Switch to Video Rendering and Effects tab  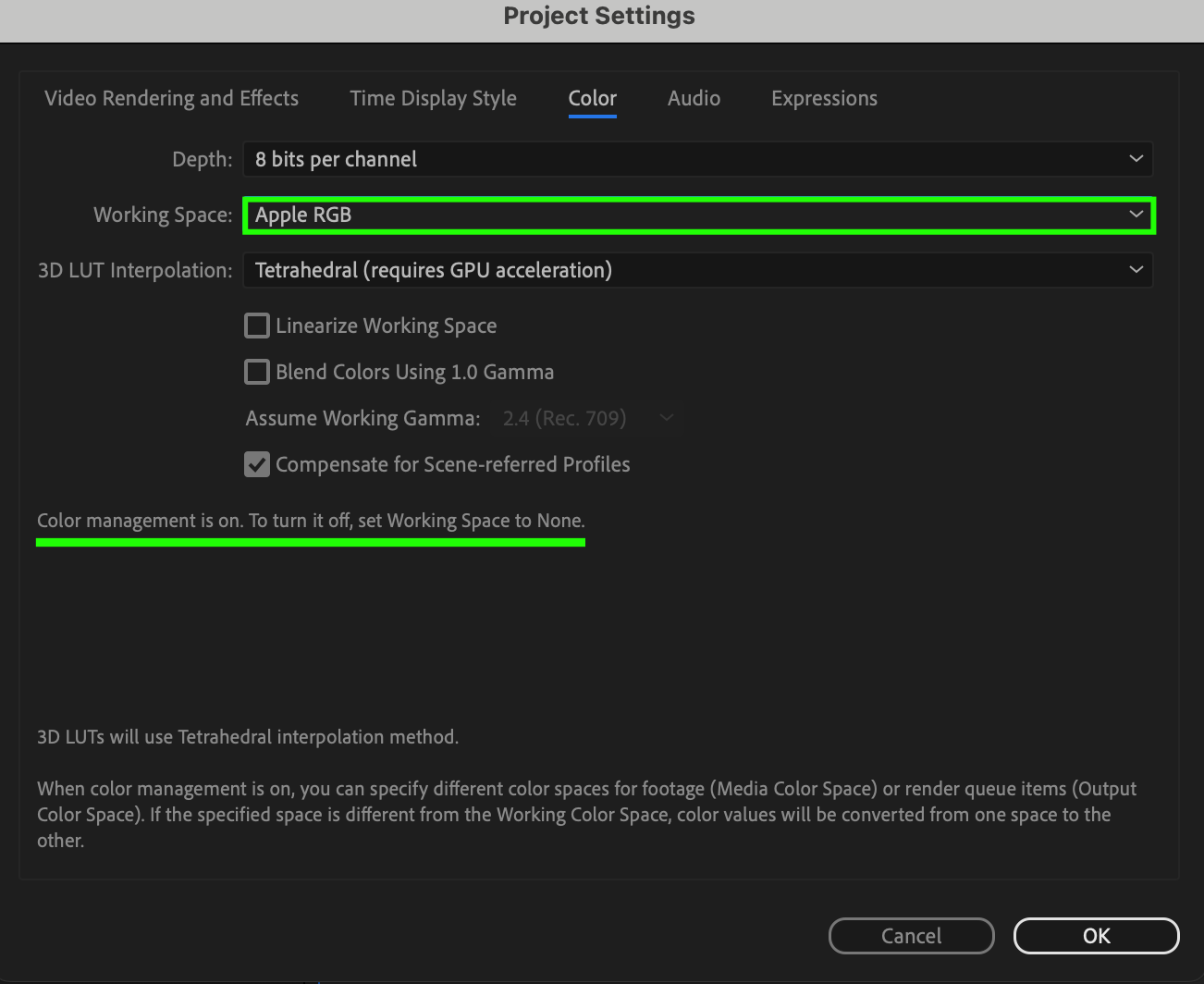(x=171, y=98)
